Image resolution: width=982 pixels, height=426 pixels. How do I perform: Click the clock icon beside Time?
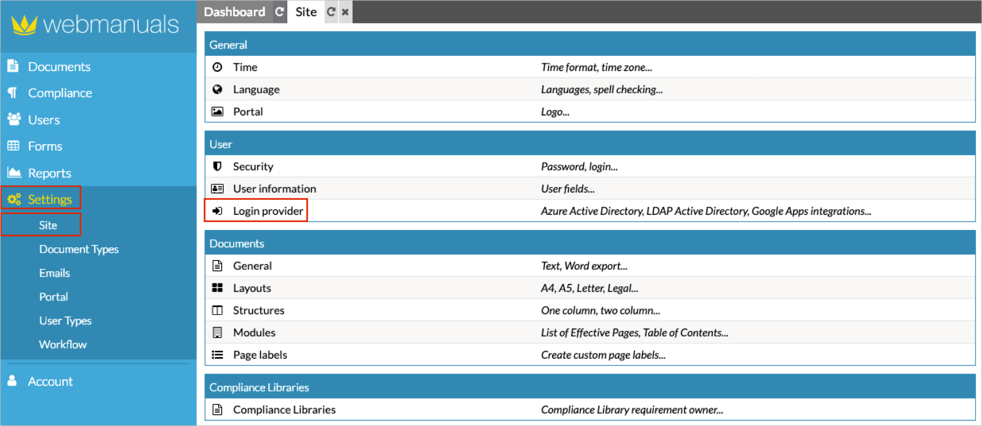(218, 67)
